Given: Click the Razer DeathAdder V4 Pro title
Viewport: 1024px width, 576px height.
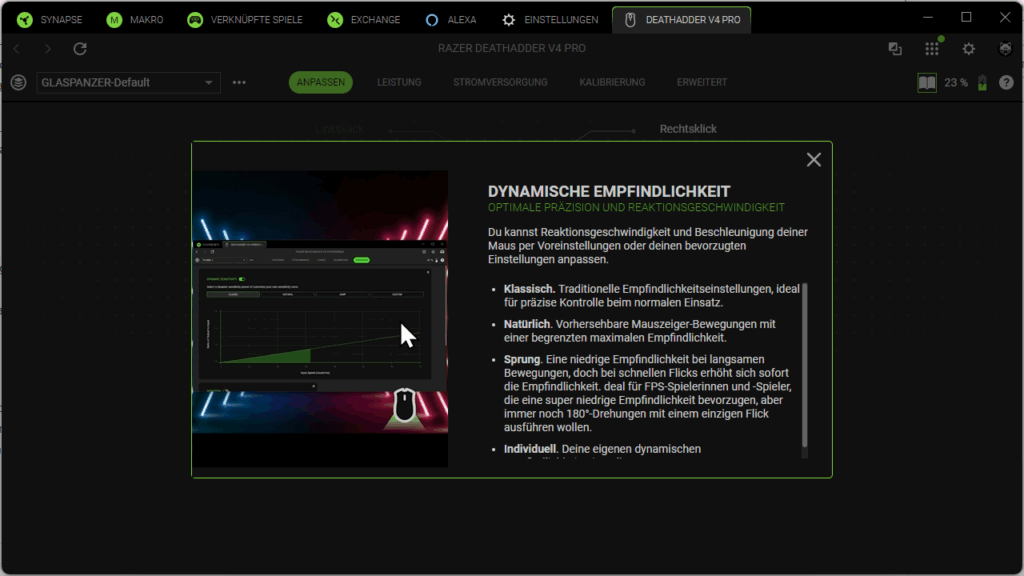Looking at the screenshot, I should click(511, 48).
